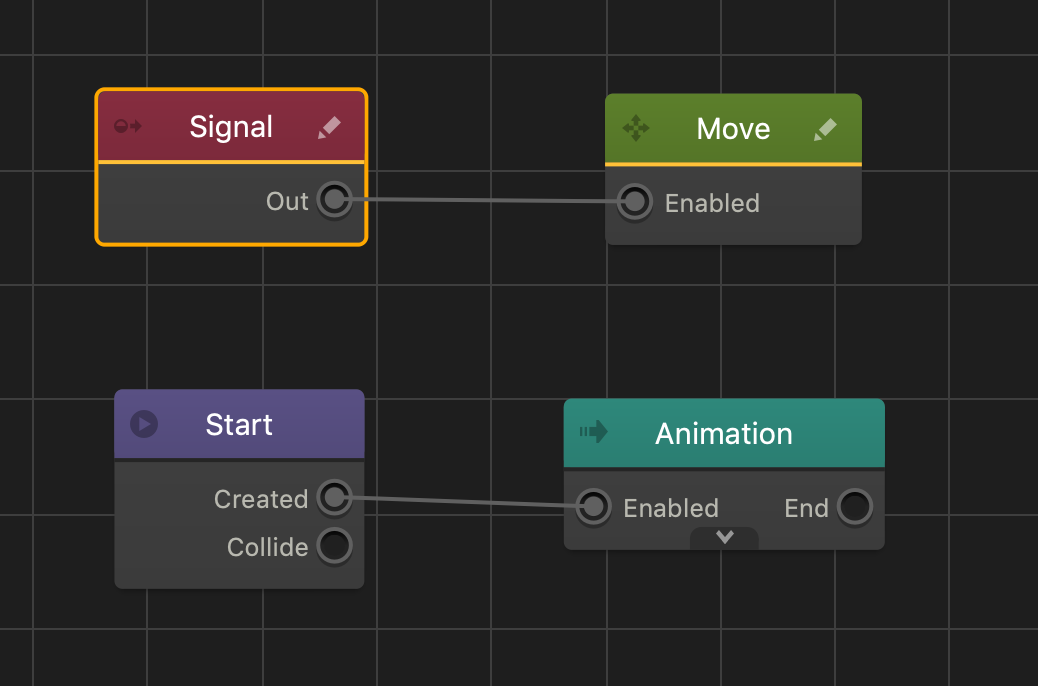Click the Collide port on Start node

pyautogui.click(x=334, y=546)
